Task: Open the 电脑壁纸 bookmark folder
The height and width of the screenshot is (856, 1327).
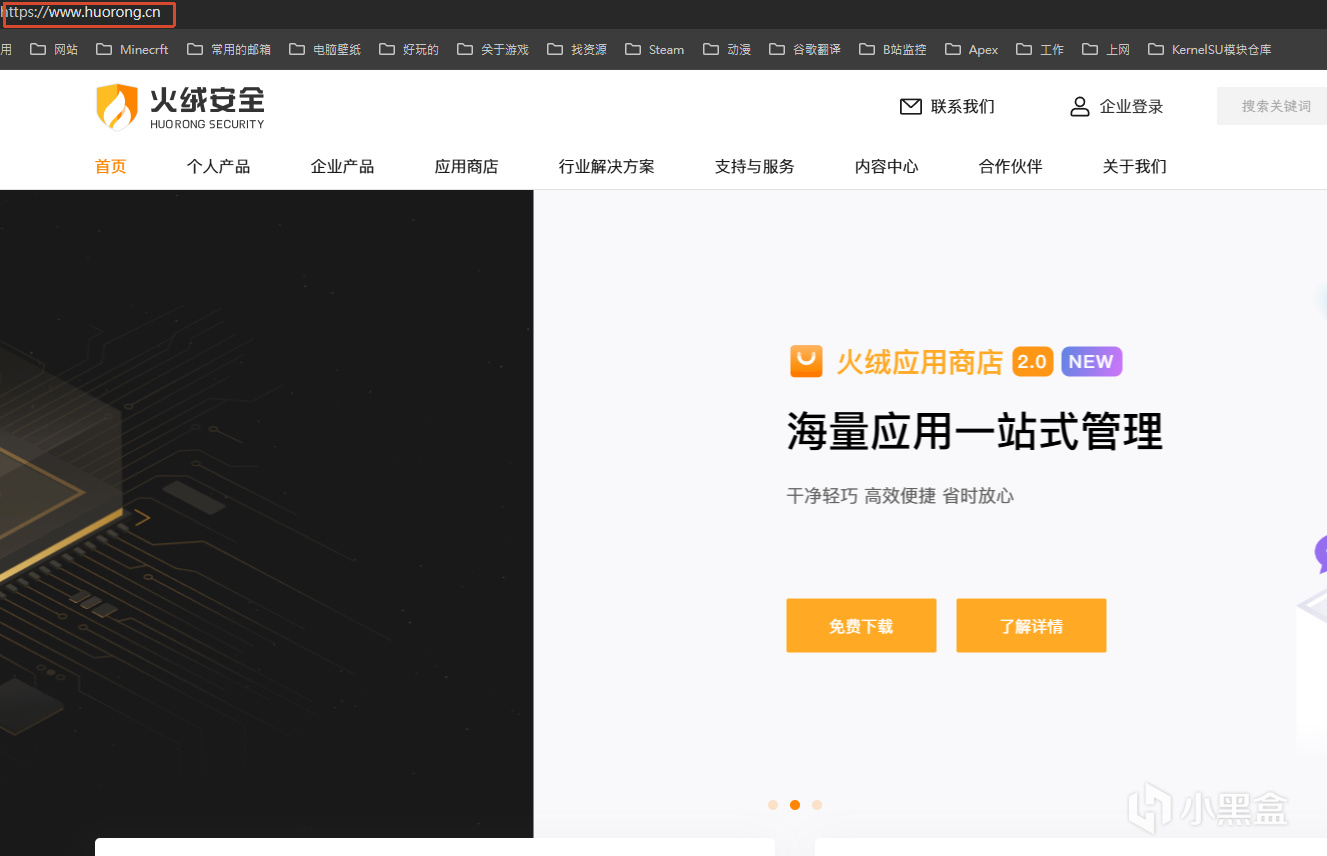Action: coord(324,49)
